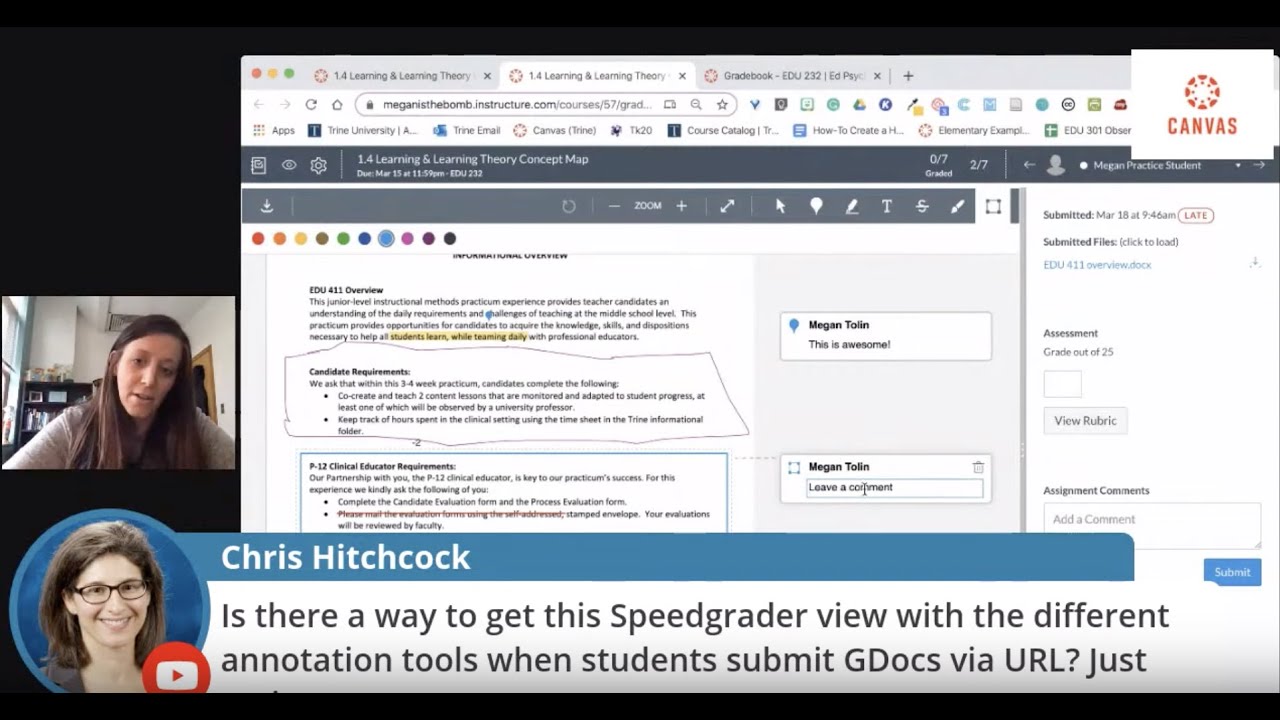Click the browser home icon
1280x720 pixels.
pyautogui.click(x=337, y=104)
